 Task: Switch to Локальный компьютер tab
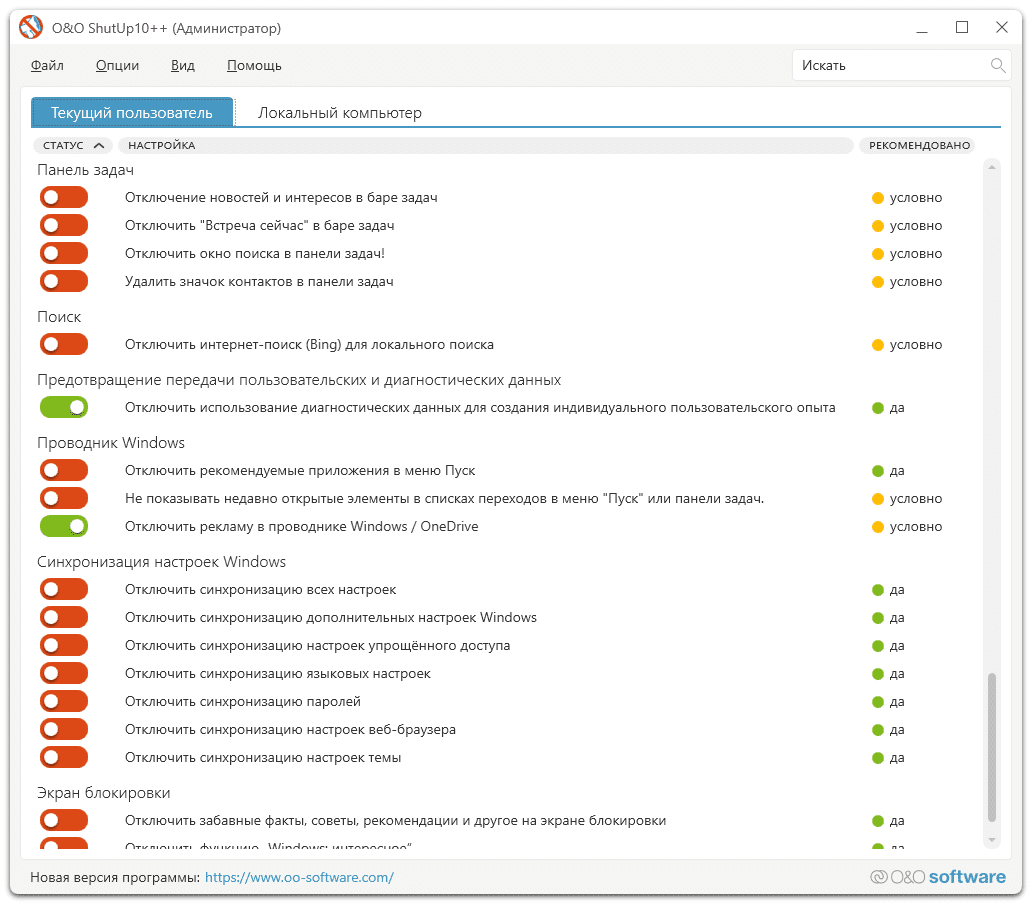coord(339,113)
